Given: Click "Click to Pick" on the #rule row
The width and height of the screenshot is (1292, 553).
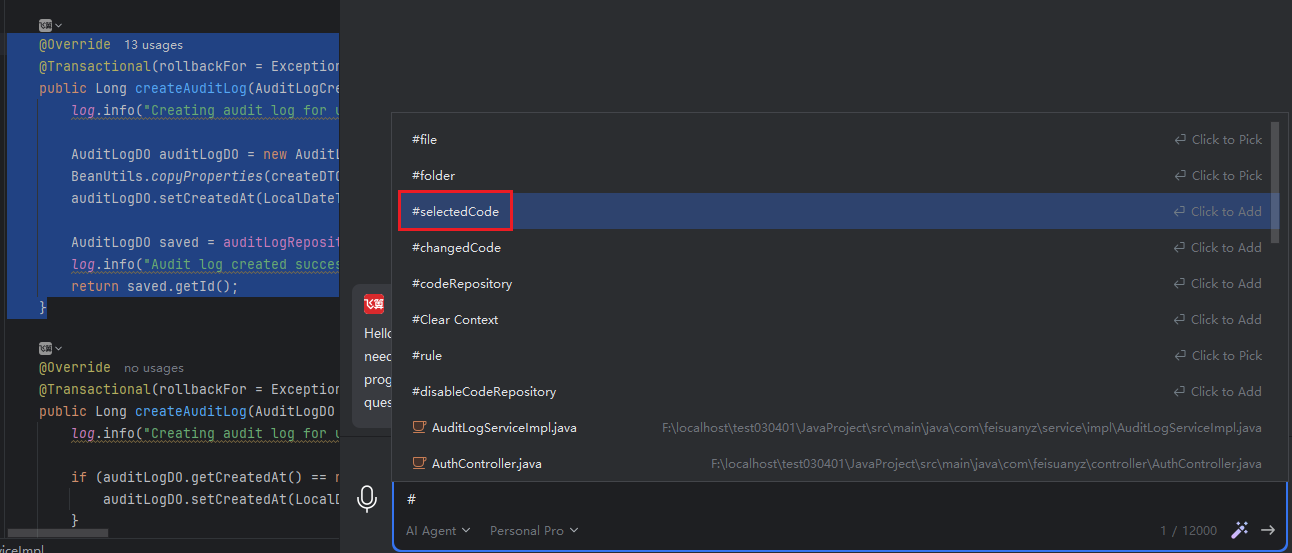Looking at the screenshot, I should click(x=1218, y=355).
